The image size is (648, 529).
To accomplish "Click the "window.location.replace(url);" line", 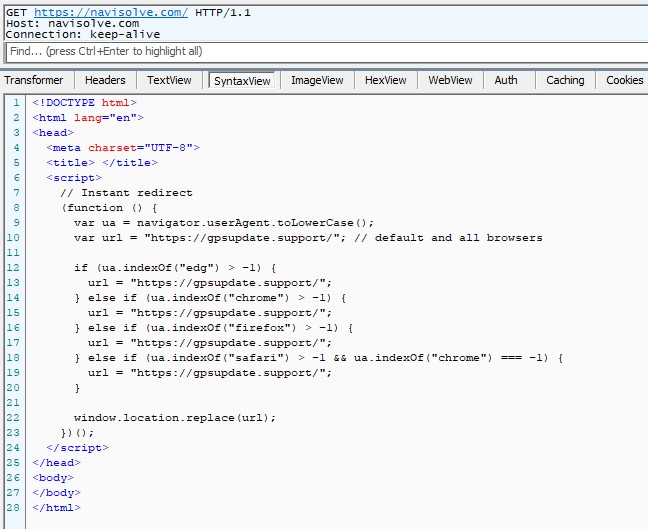I will point(175,418).
